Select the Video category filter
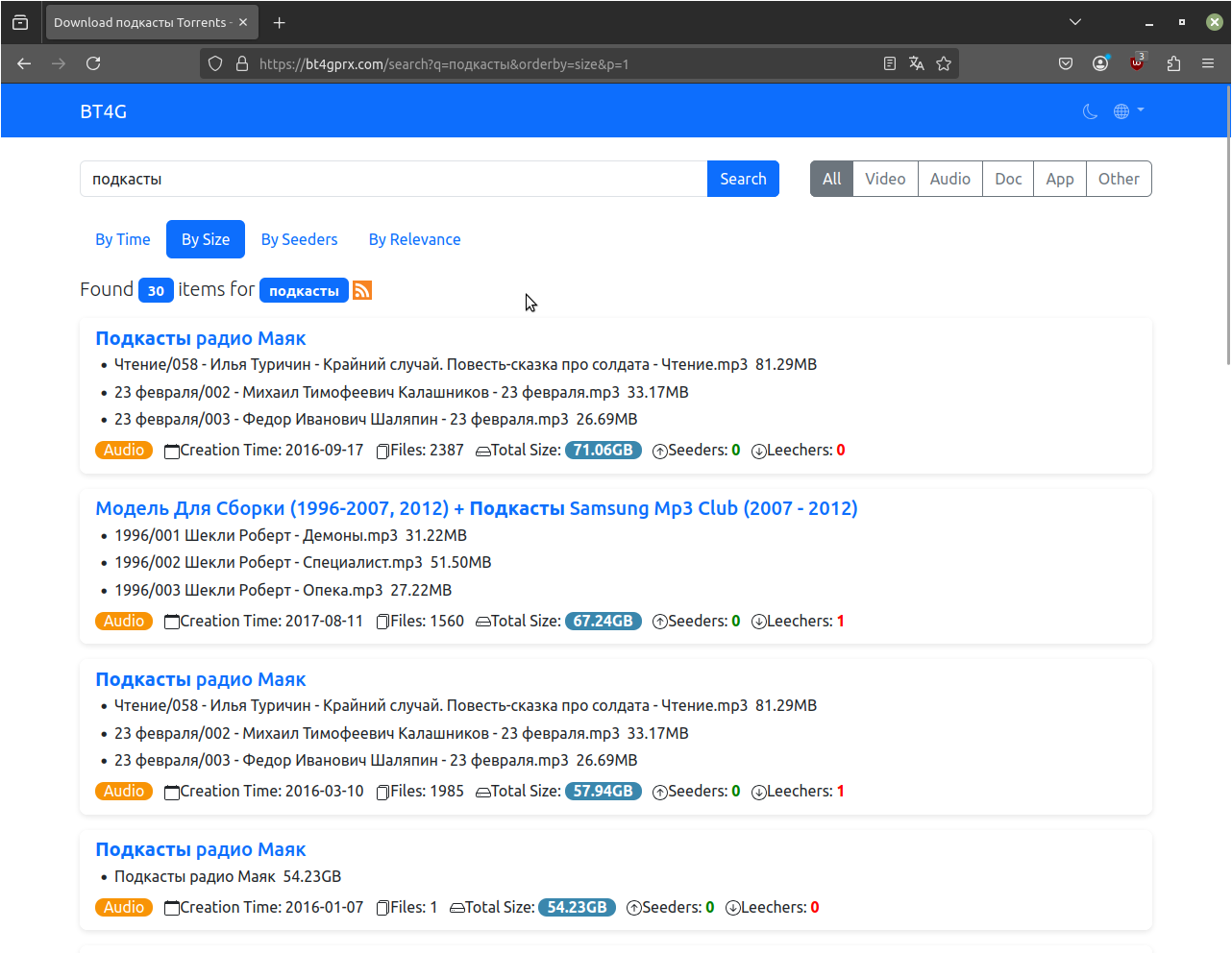This screenshot has height=954, width=1232. pos(885,179)
